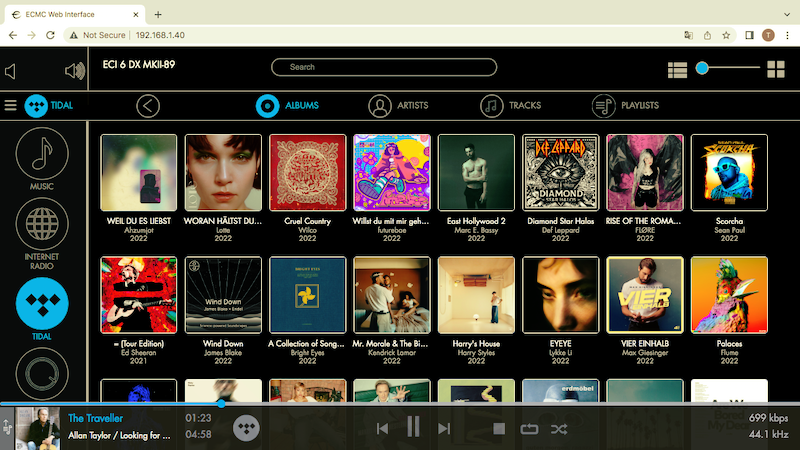Click the playback progress bar handle

coord(221,404)
